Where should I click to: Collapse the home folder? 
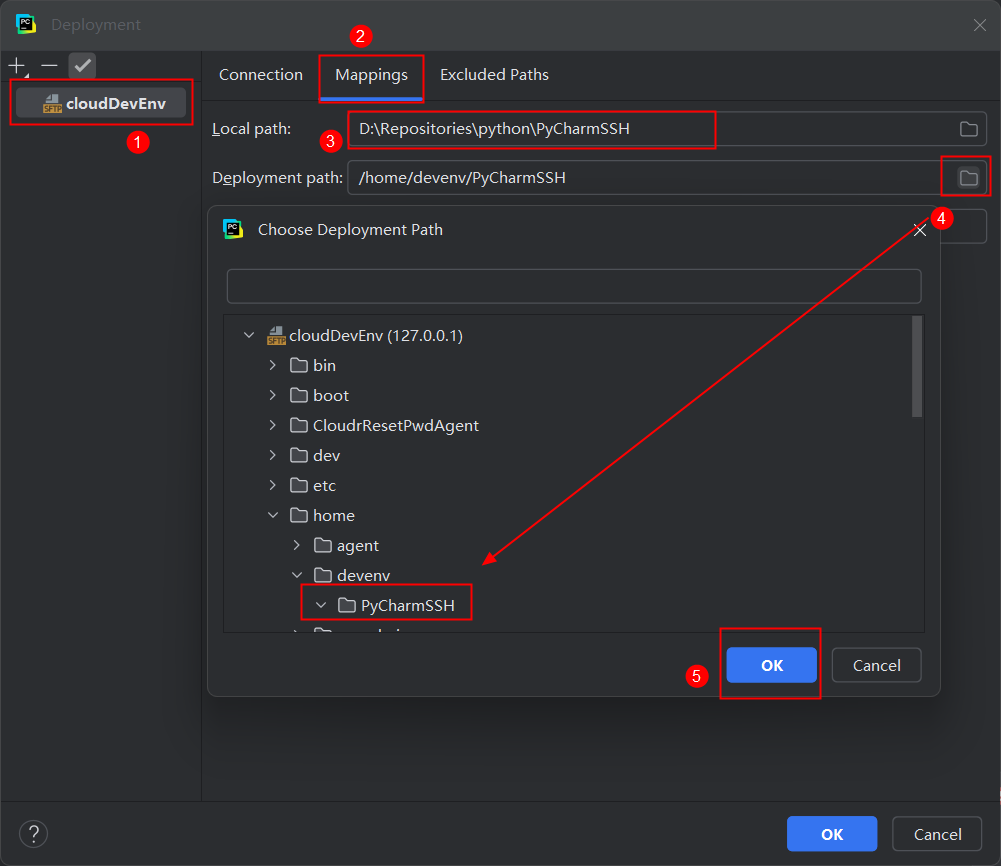tap(273, 515)
